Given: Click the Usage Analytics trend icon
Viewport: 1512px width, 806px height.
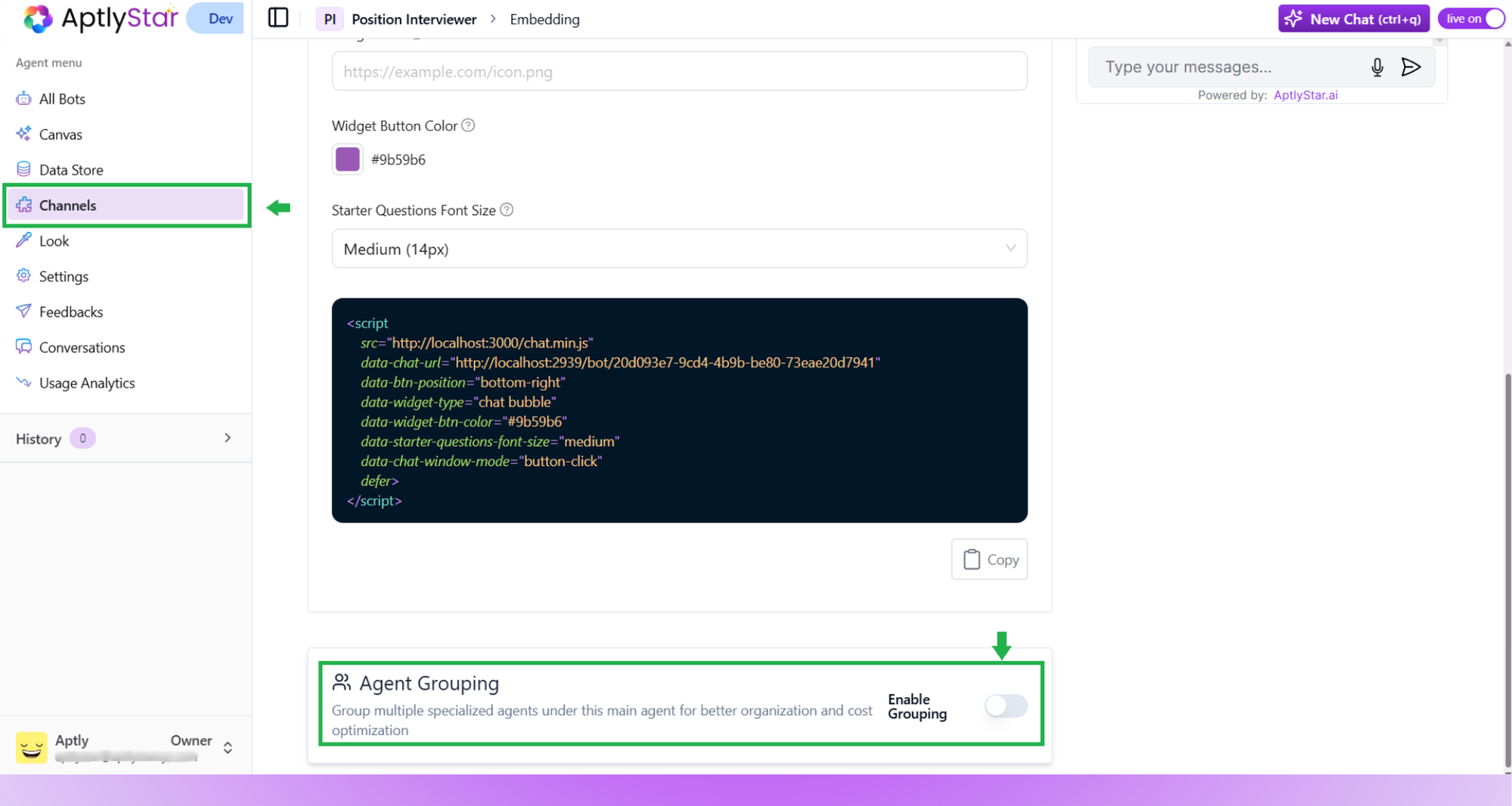Looking at the screenshot, I should point(24,383).
